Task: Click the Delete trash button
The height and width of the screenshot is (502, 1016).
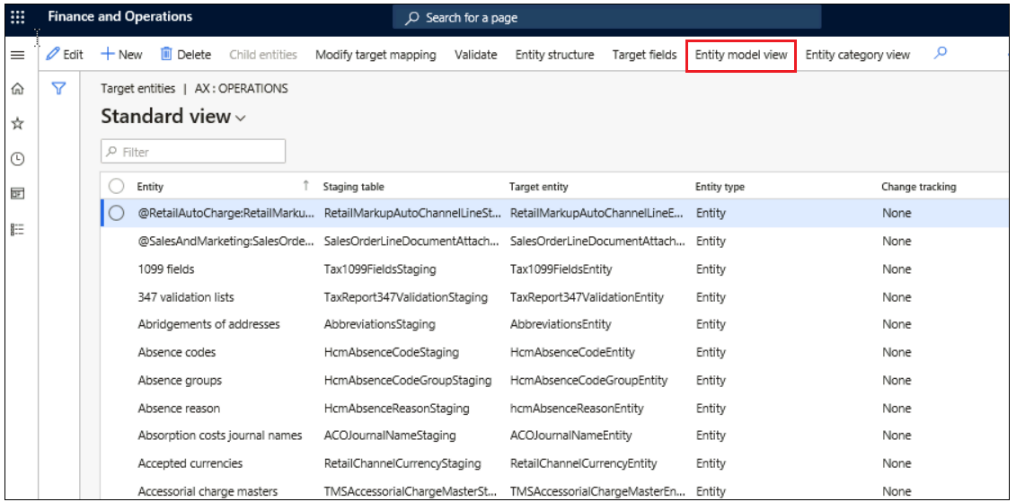Action: point(185,55)
